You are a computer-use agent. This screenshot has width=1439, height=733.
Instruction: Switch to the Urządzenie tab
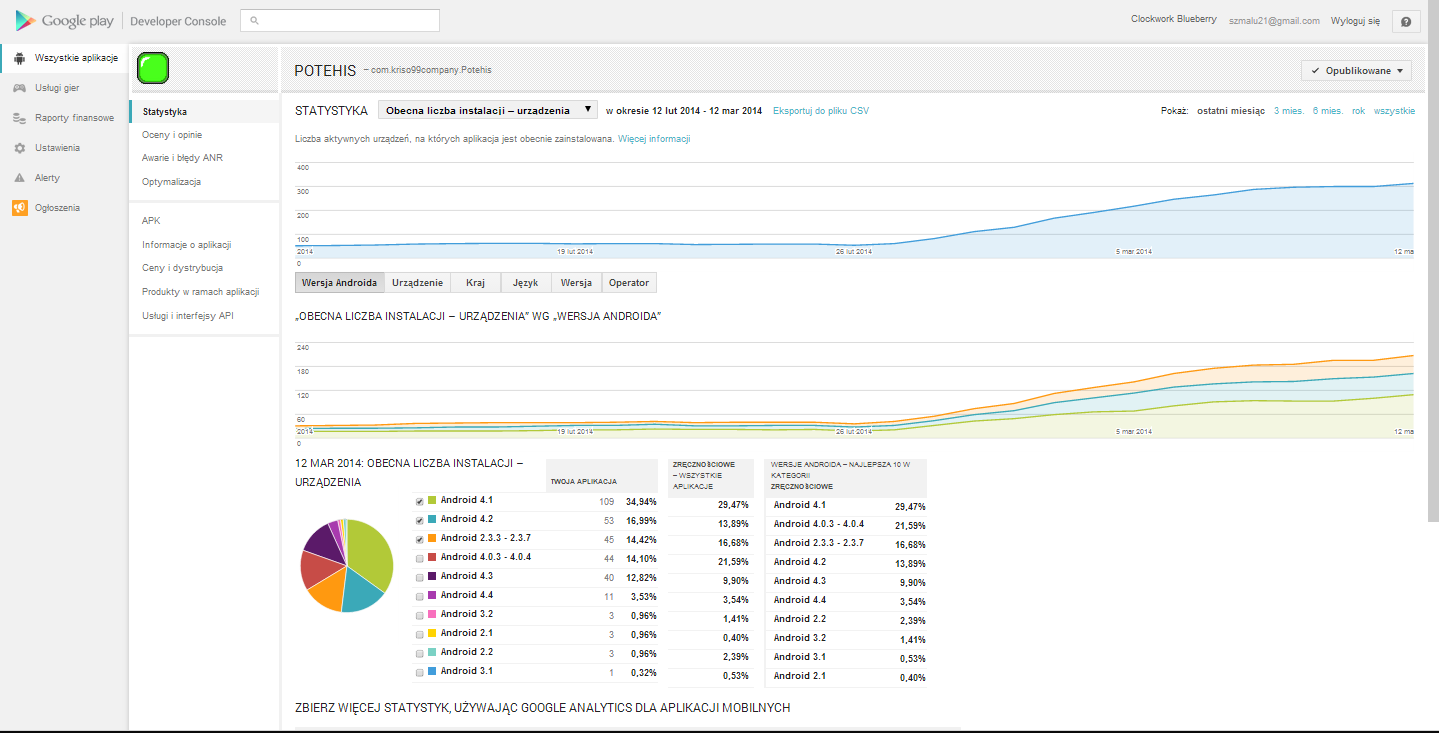(417, 283)
